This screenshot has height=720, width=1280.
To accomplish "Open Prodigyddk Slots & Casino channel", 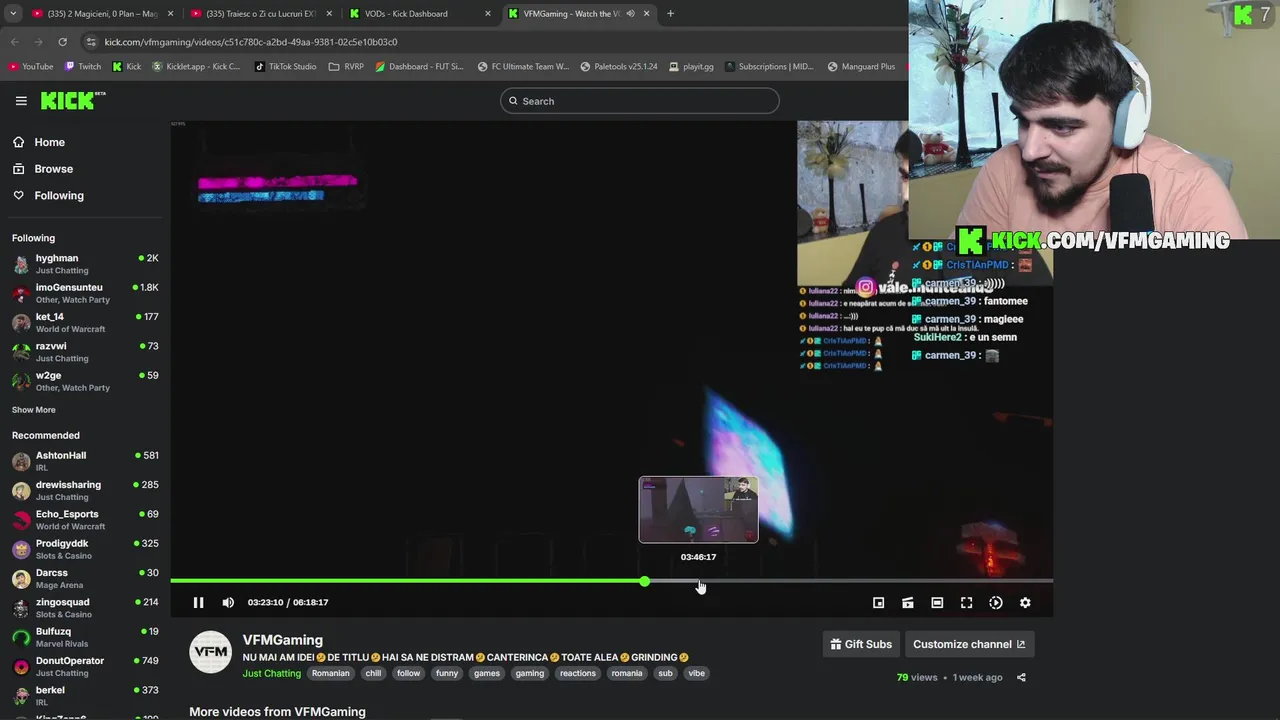I will pyautogui.click(x=85, y=549).
